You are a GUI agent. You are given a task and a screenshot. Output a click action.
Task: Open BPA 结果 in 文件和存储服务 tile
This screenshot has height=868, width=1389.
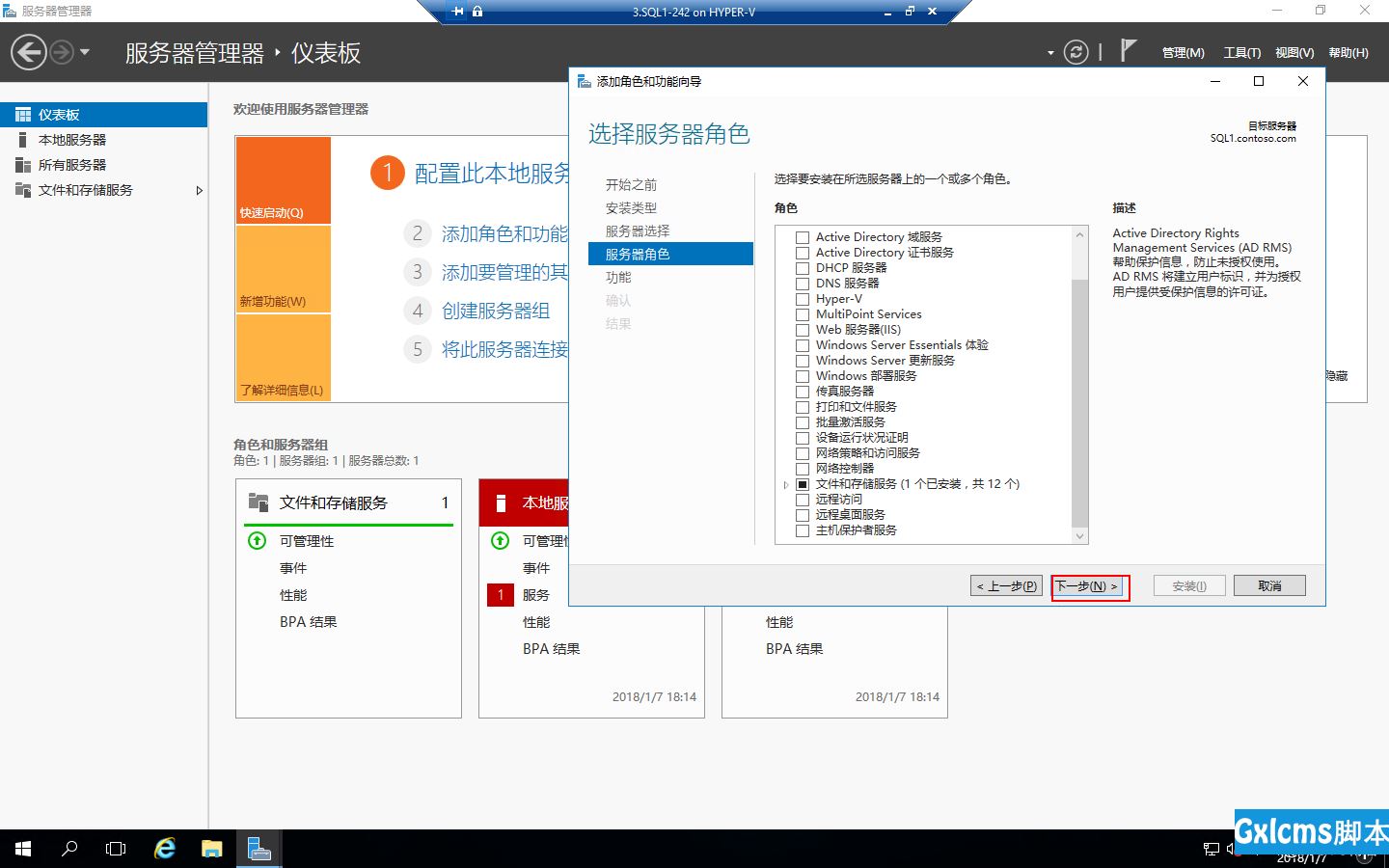coord(309,622)
